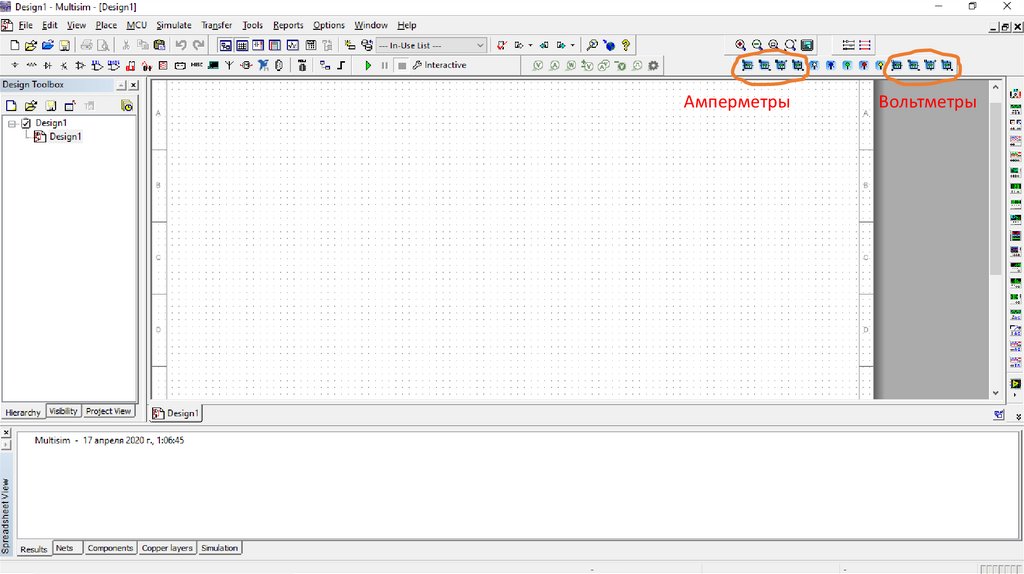Switch to the Nets tab

(64, 548)
